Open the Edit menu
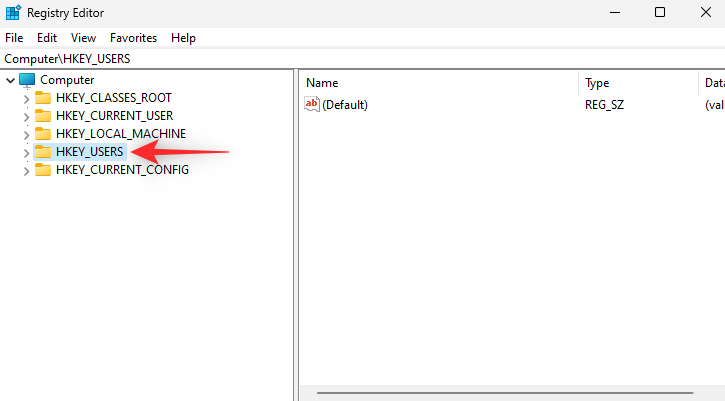The width and height of the screenshot is (725, 401). click(x=47, y=38)
